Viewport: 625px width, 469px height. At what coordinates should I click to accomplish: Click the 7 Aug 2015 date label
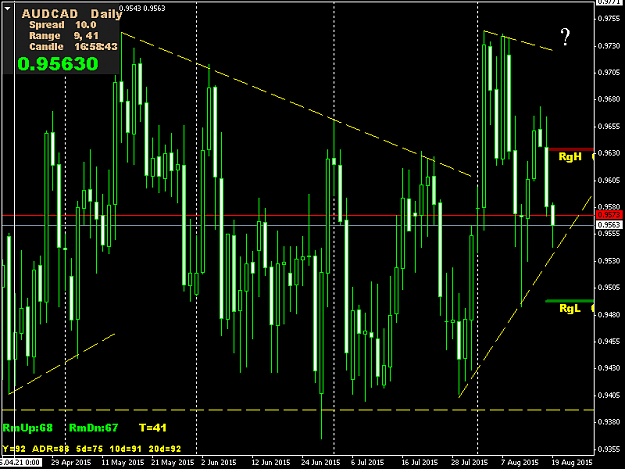coord(520,463)
